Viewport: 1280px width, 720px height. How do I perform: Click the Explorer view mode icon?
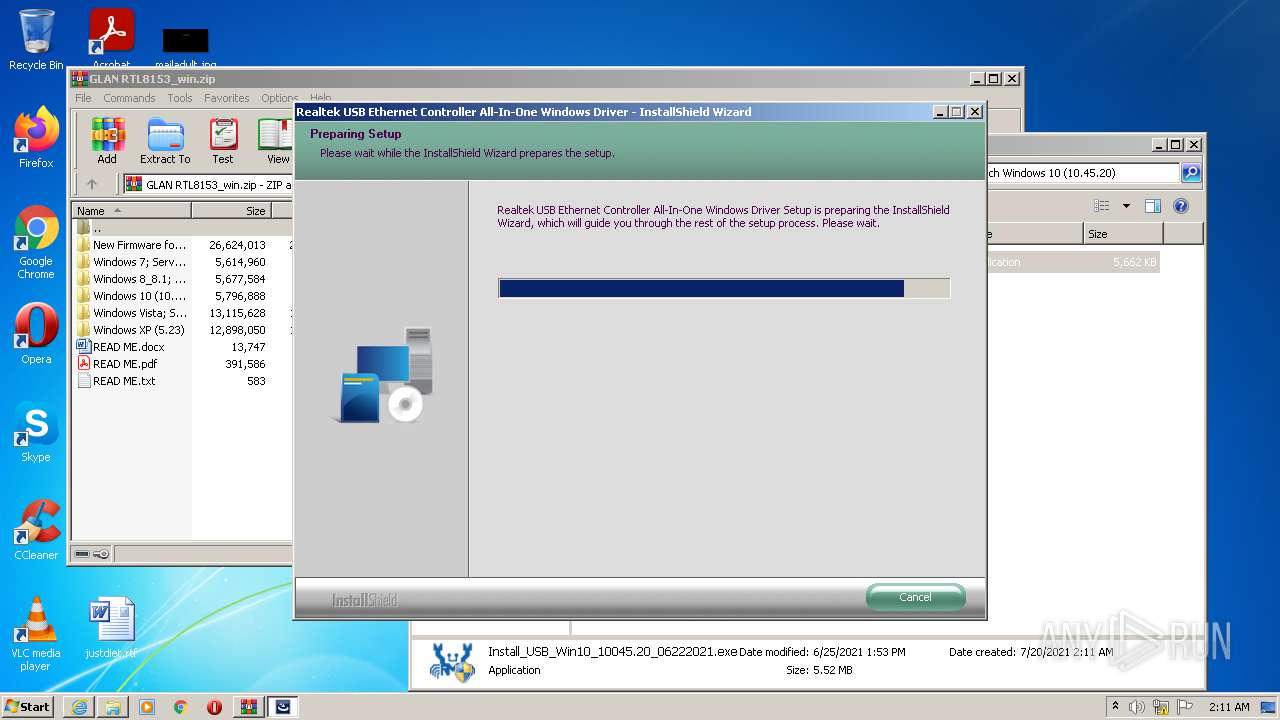point(1101,206)
